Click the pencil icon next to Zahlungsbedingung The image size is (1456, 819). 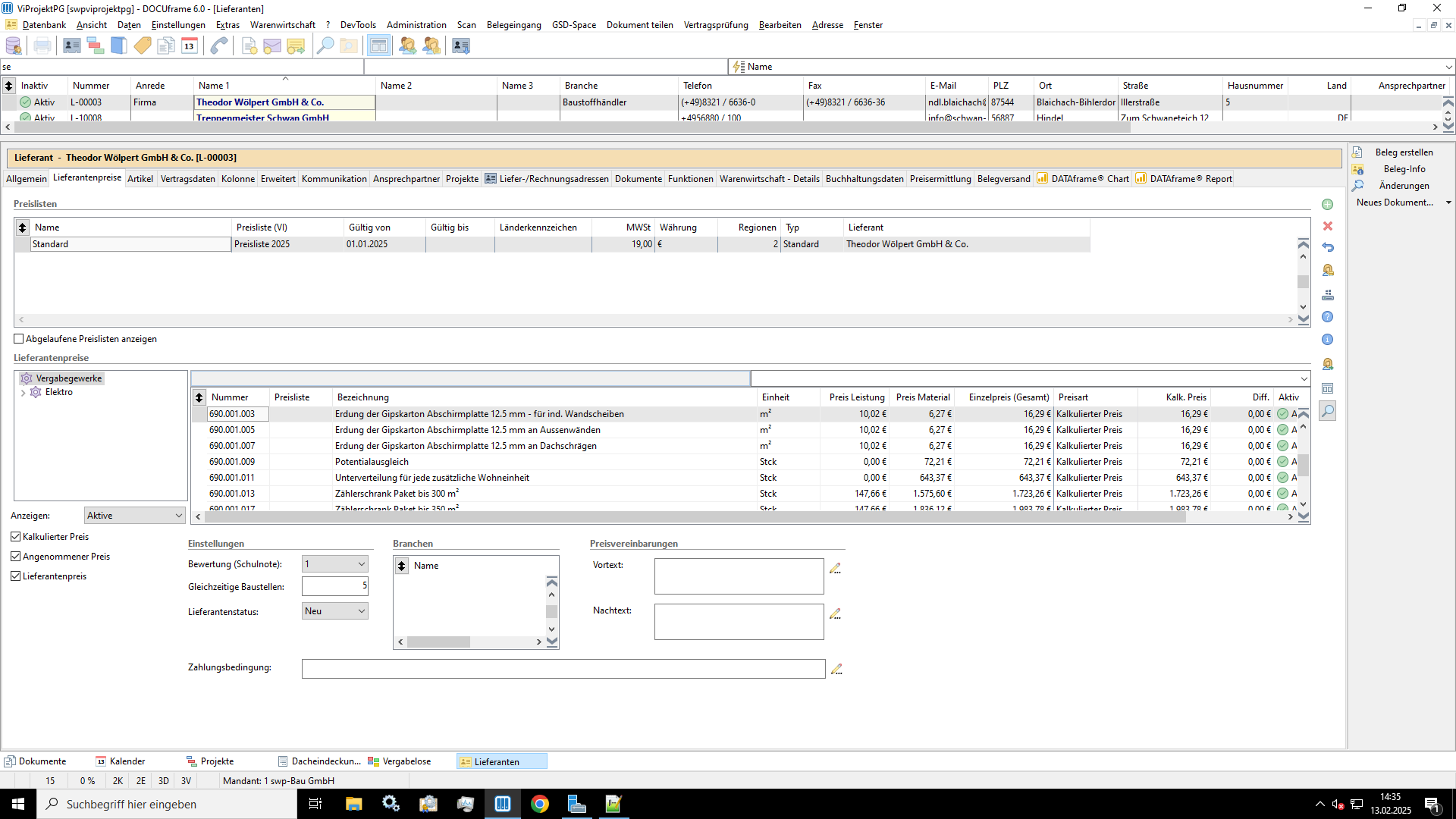(x=836, y=669)
